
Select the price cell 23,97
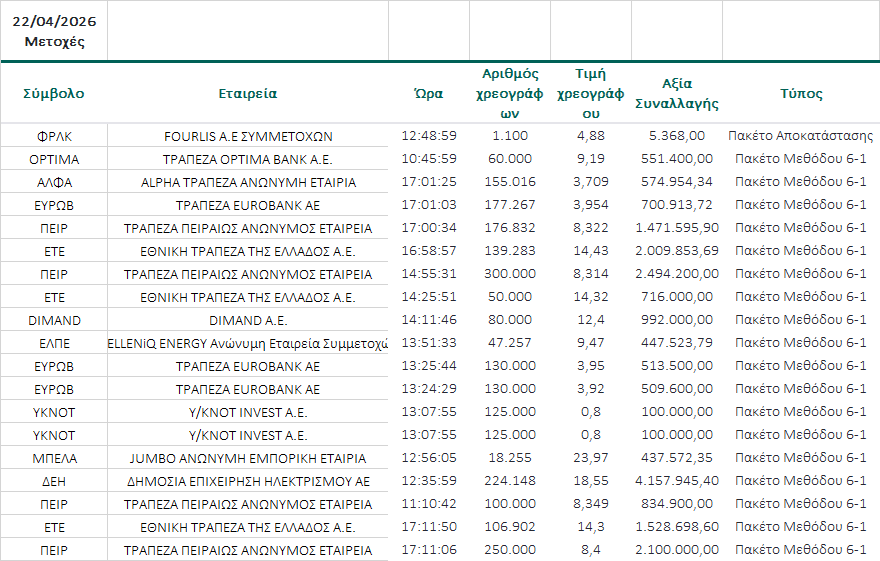(590, 458)
